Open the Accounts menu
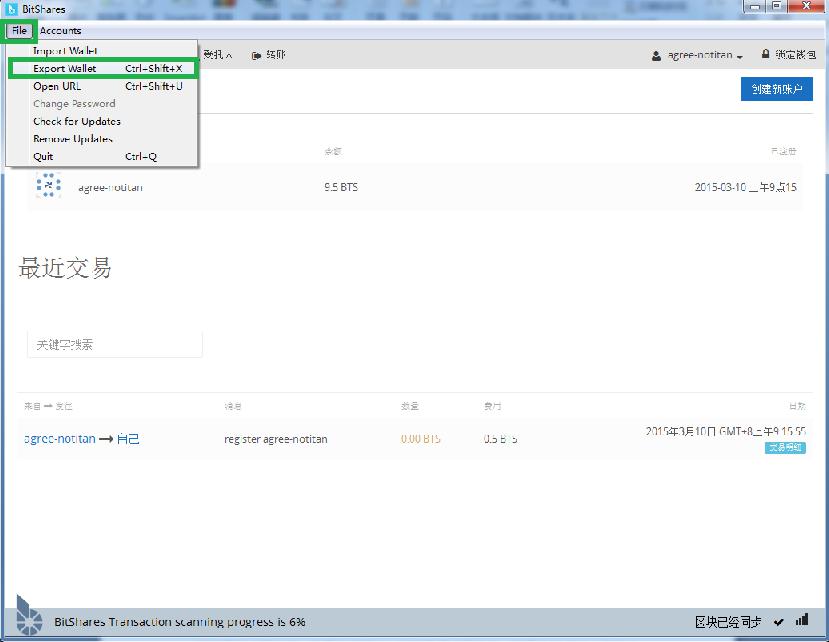 click(x=60, y=31)
